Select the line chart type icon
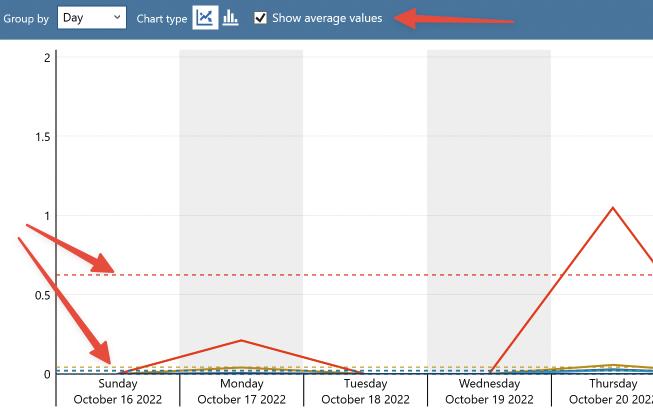Image resolution: width=653 pixels, height=412 pixels. (205, 18)
